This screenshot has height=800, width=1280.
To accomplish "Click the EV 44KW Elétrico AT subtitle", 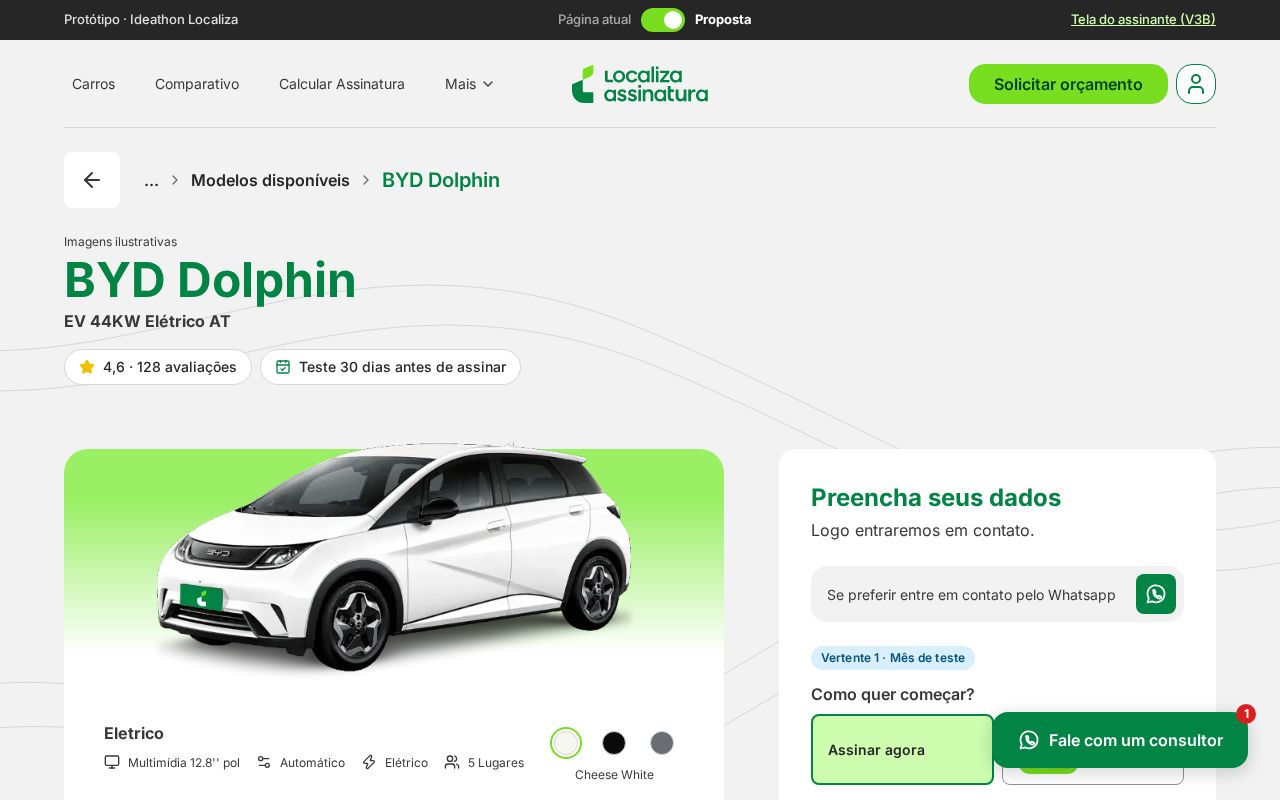I will [x=147, y=321].
